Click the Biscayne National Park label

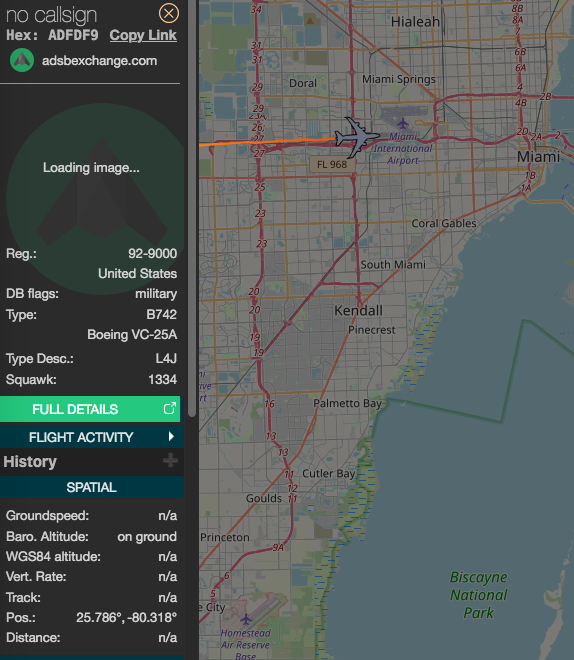click(x=478, y=595)
